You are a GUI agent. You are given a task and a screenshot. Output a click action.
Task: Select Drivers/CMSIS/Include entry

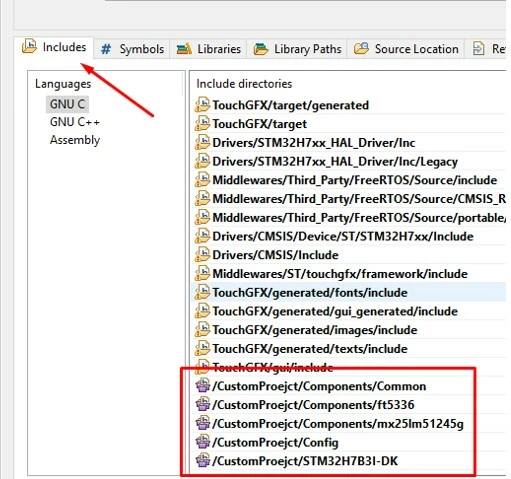coord(349,255)
